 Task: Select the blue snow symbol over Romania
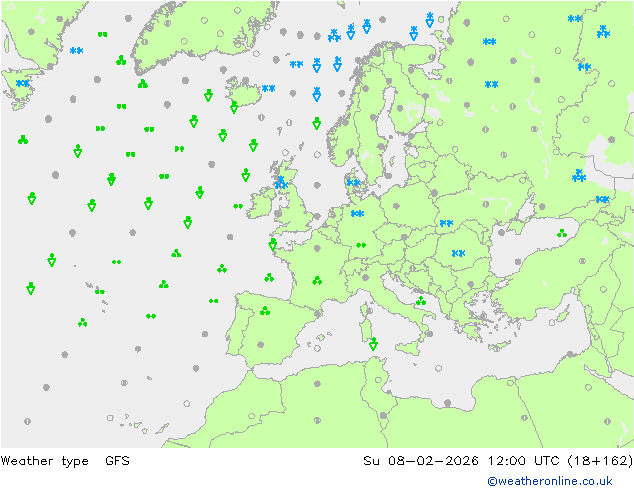coord(458,253)
